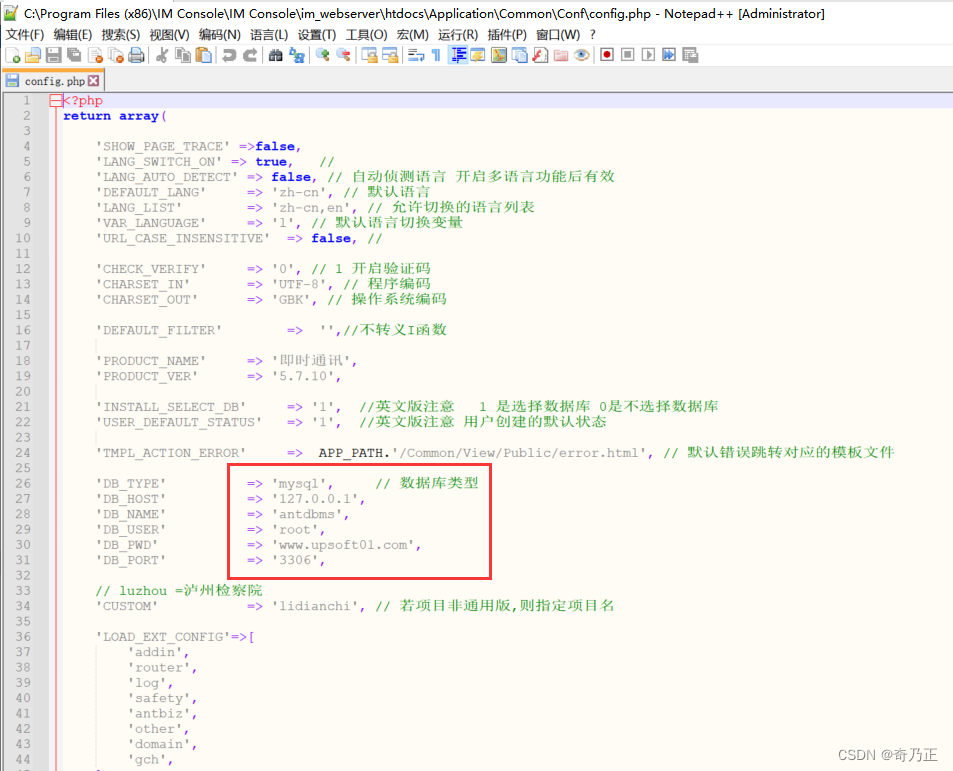Toggle synchronized horizontal scrolling icon
The width and height of the screenshot is (953, 771).
click(x=390, y=55)
